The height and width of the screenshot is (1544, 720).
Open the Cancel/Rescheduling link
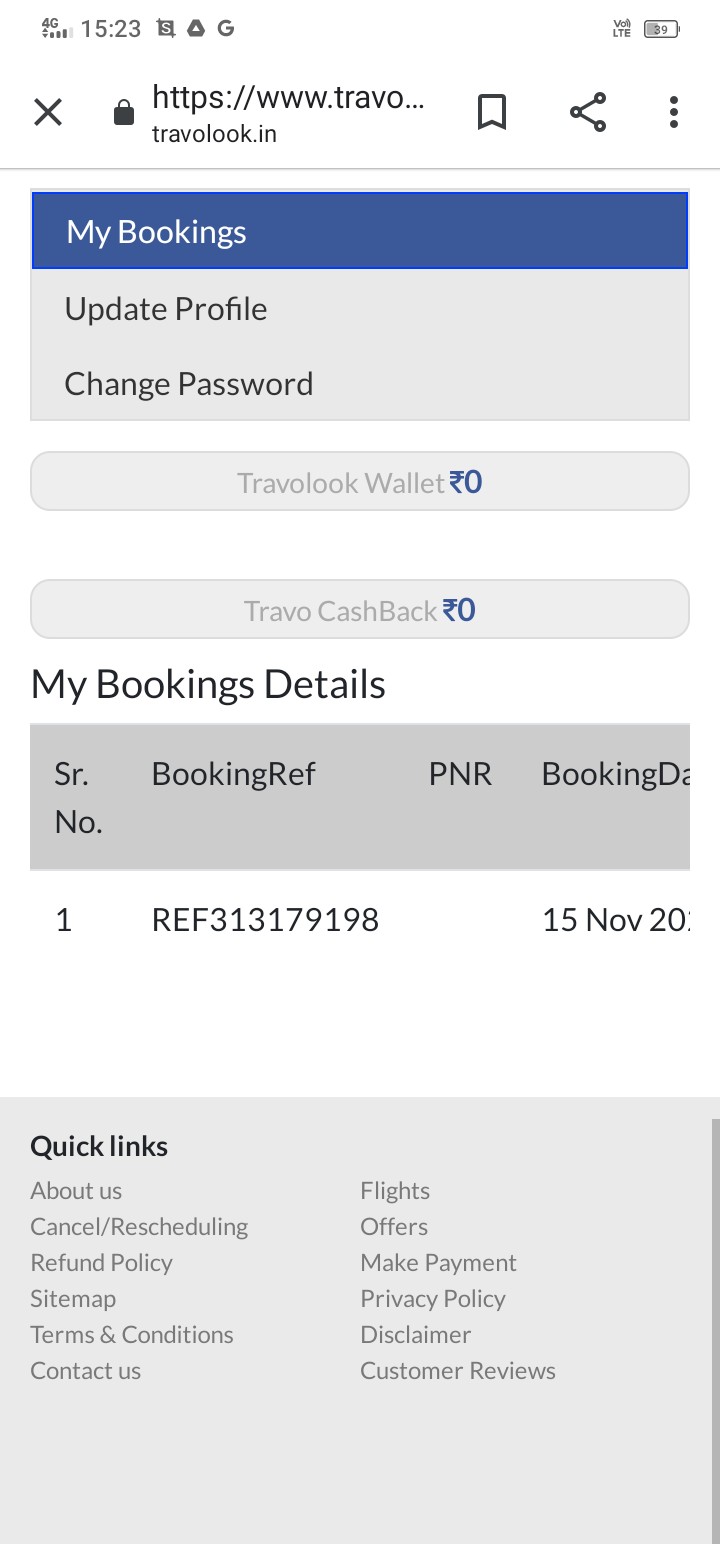[x=139, y=1227]
